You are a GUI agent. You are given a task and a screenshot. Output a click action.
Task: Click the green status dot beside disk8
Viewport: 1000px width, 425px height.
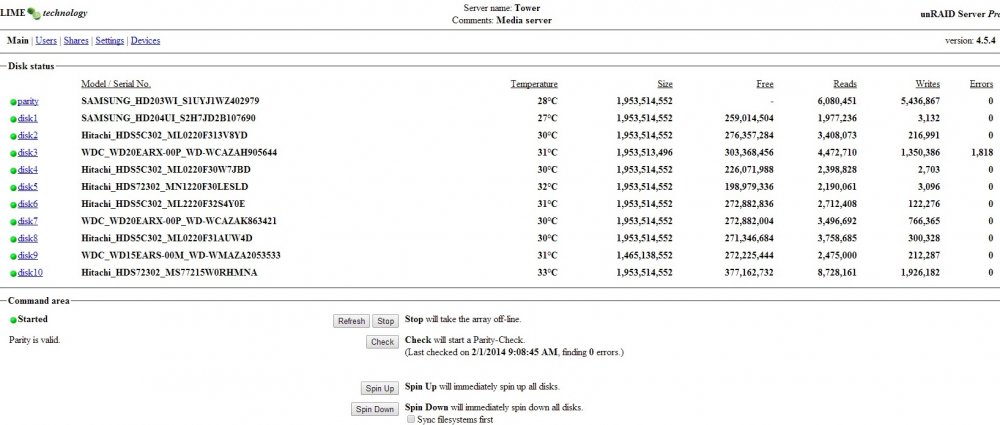(x=13, y=239)
